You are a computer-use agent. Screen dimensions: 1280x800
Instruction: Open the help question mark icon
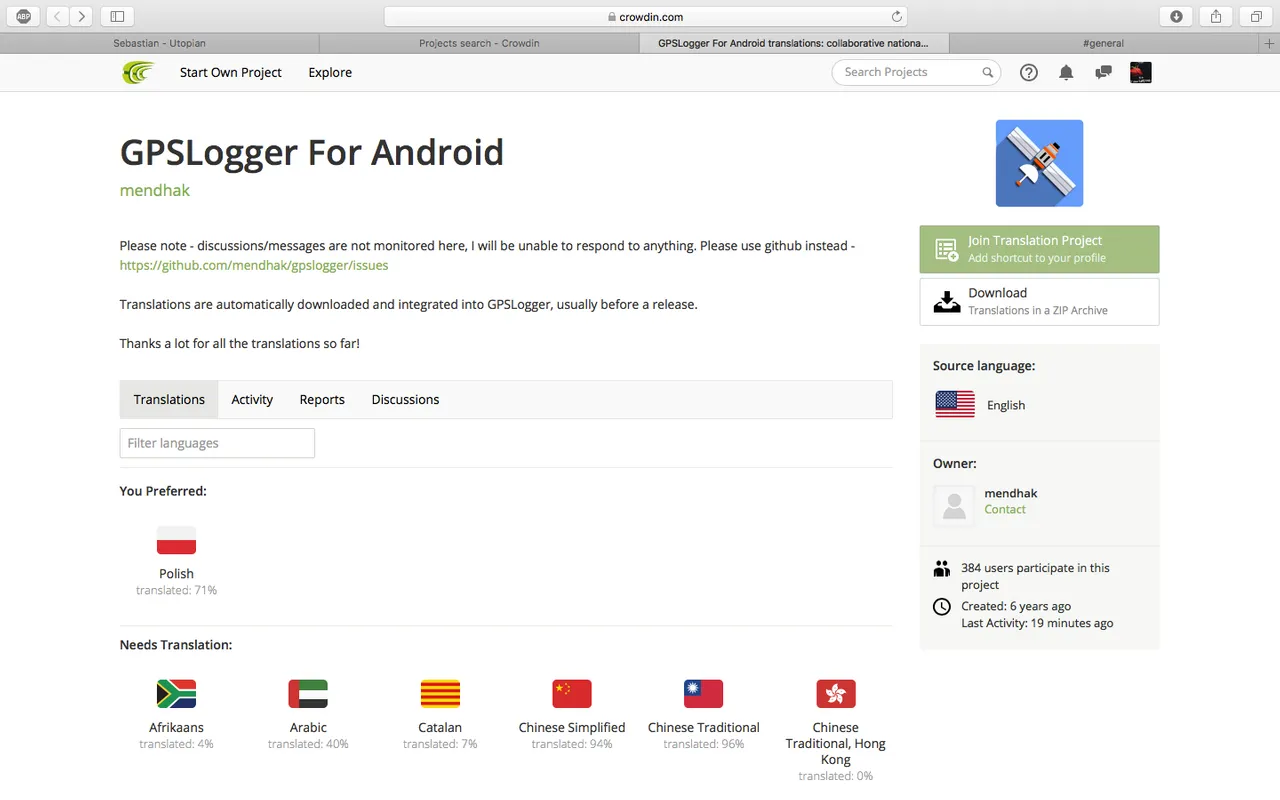[1028, 72]
